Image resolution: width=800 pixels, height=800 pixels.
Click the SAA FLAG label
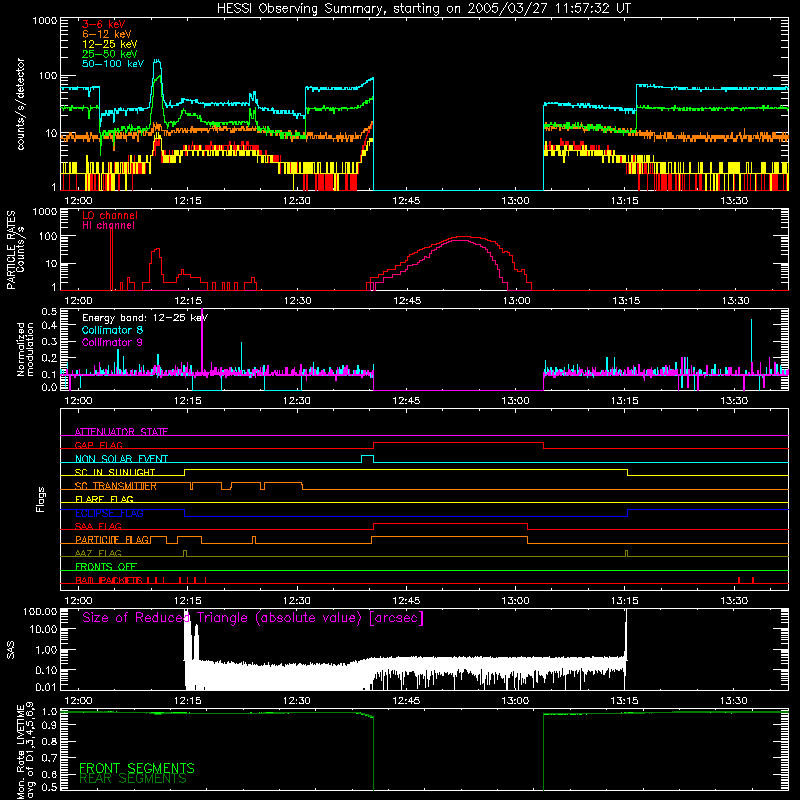point(98,526)
